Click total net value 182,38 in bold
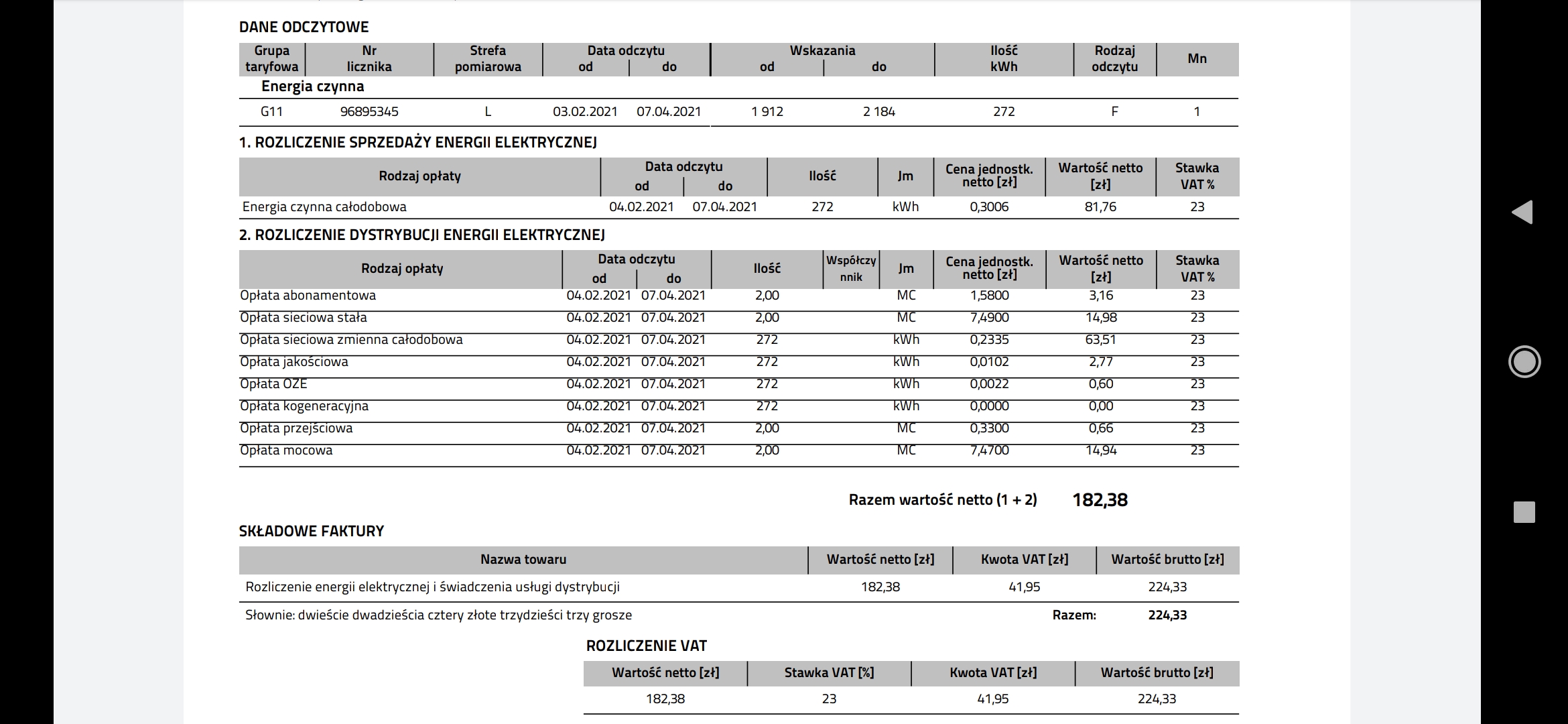This screenshot has width=1568, height=724. 1100,499
